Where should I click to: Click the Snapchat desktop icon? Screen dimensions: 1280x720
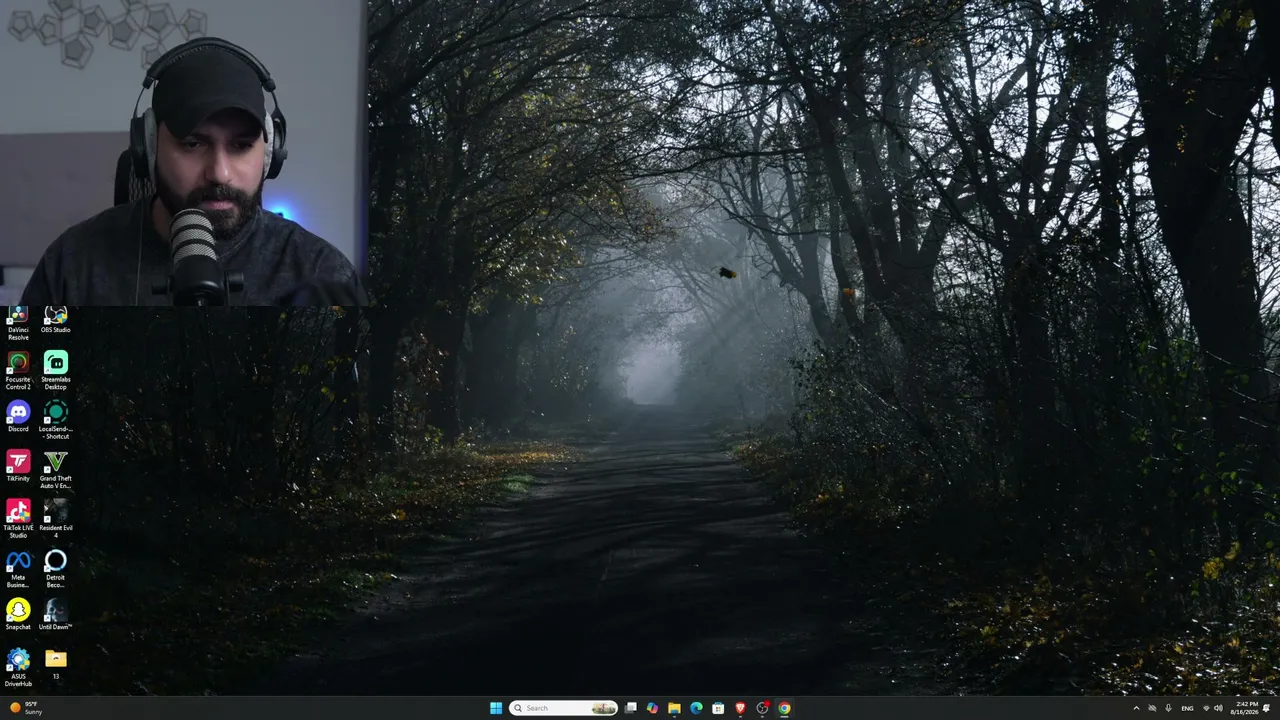click(18, 615)
